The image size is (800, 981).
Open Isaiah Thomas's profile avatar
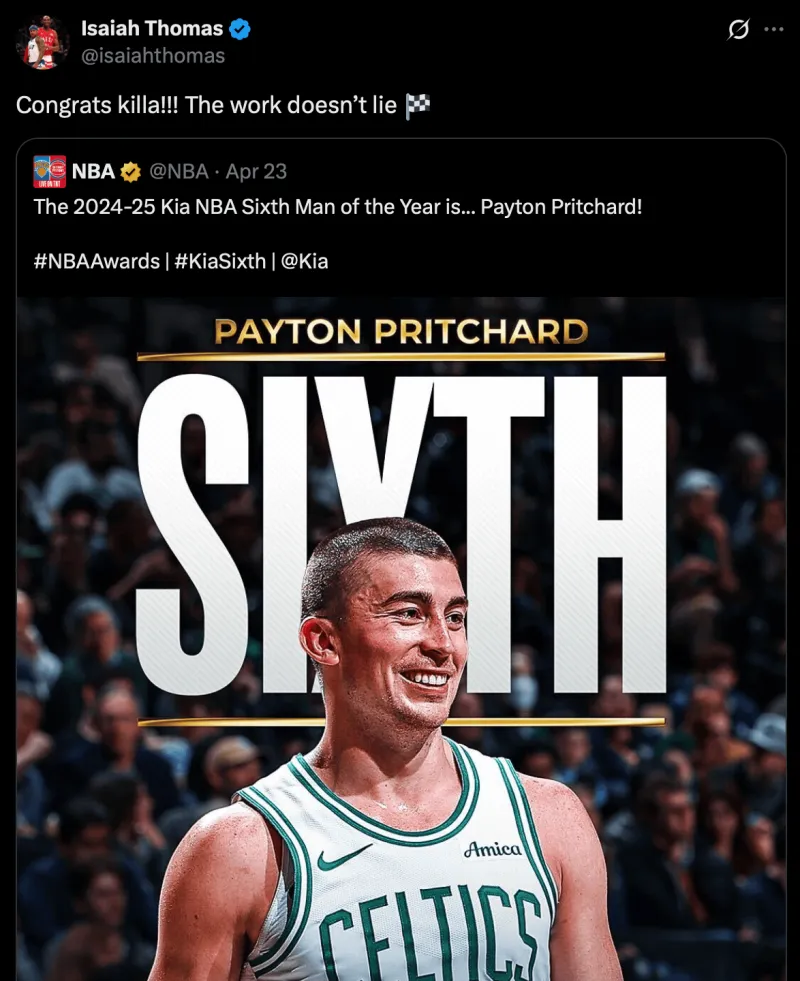point(42,41)
